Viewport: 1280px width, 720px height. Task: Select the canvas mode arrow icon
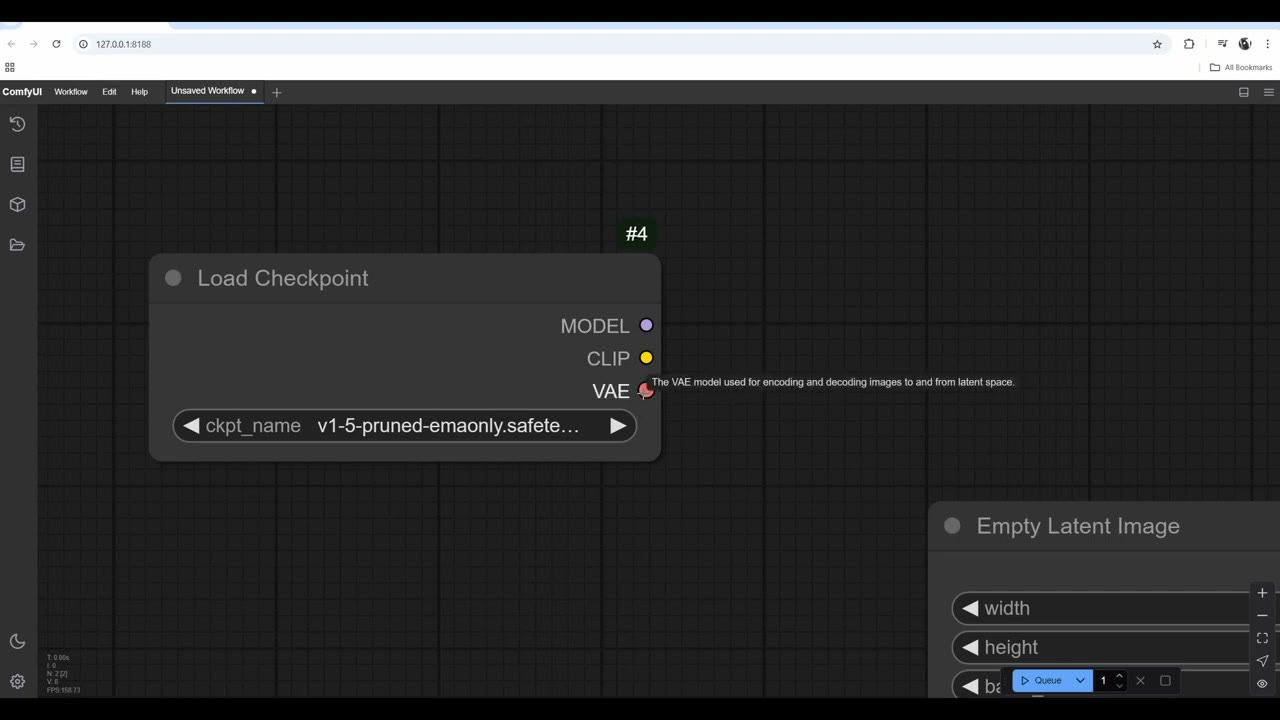pyautogui.click(x=1262, y=661)
